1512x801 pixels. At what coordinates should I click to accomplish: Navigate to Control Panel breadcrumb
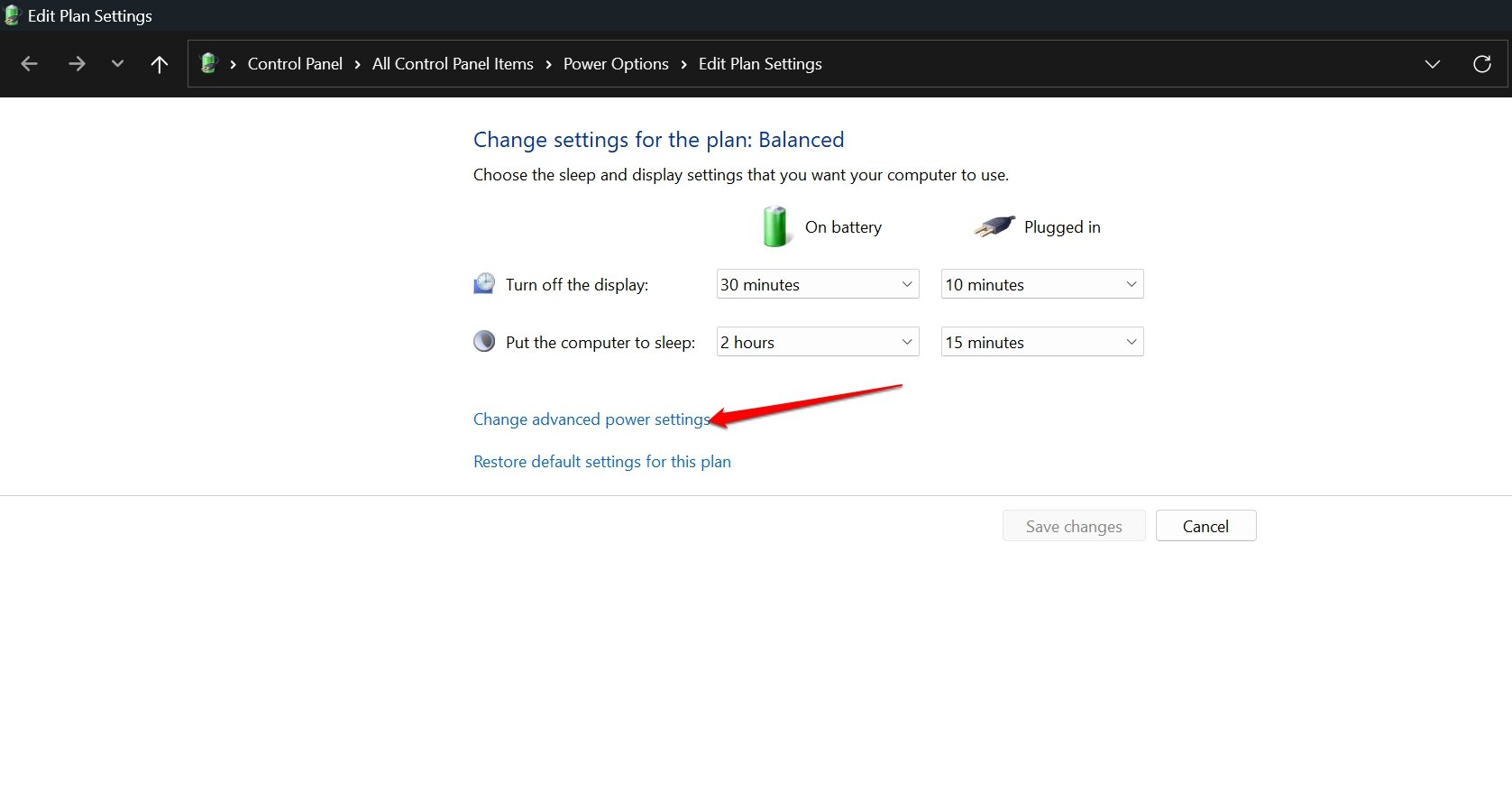pos(295,64)
